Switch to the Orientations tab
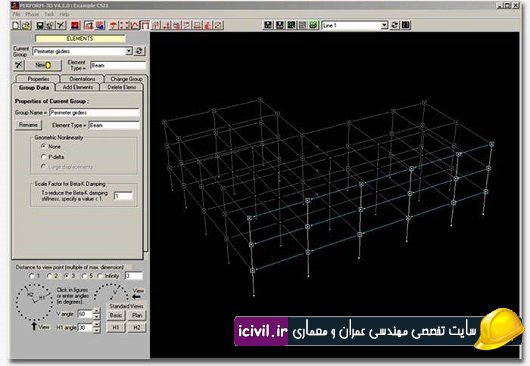Viewport: 530px width, 366px height. [x=82, y=79]
